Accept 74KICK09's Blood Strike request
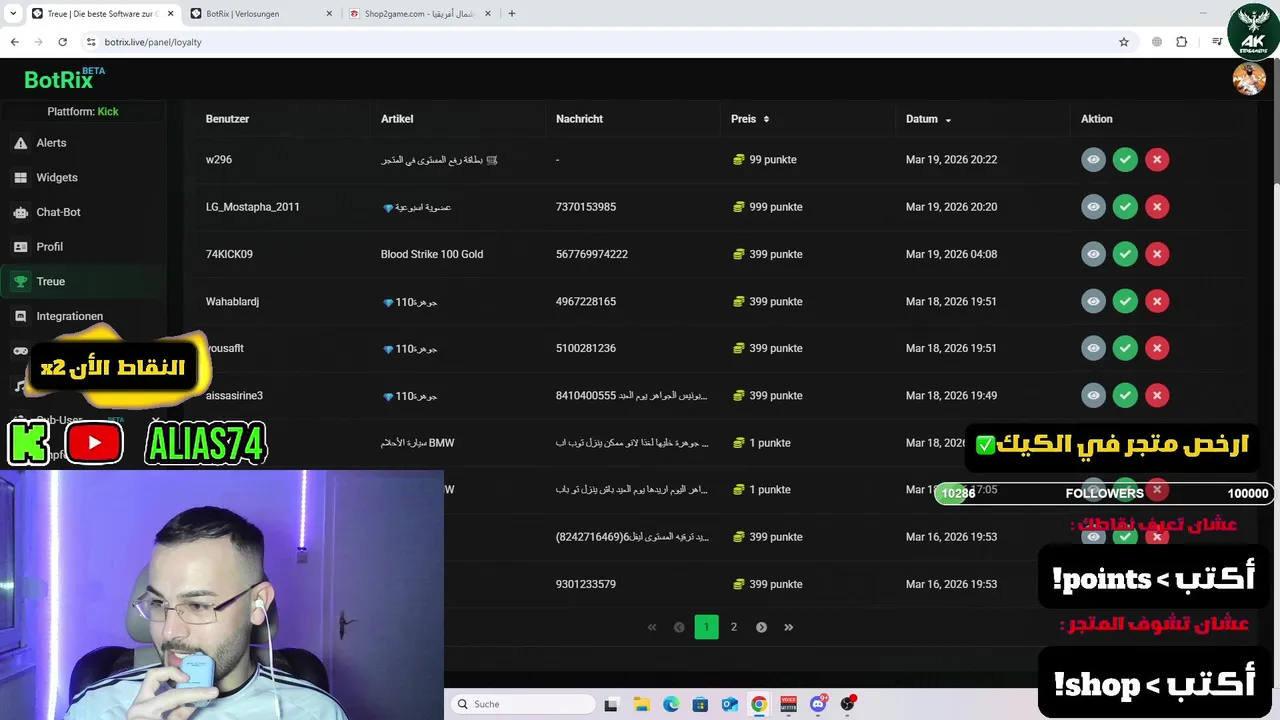The image size is (1280, 720). (x=1125, y=254)
